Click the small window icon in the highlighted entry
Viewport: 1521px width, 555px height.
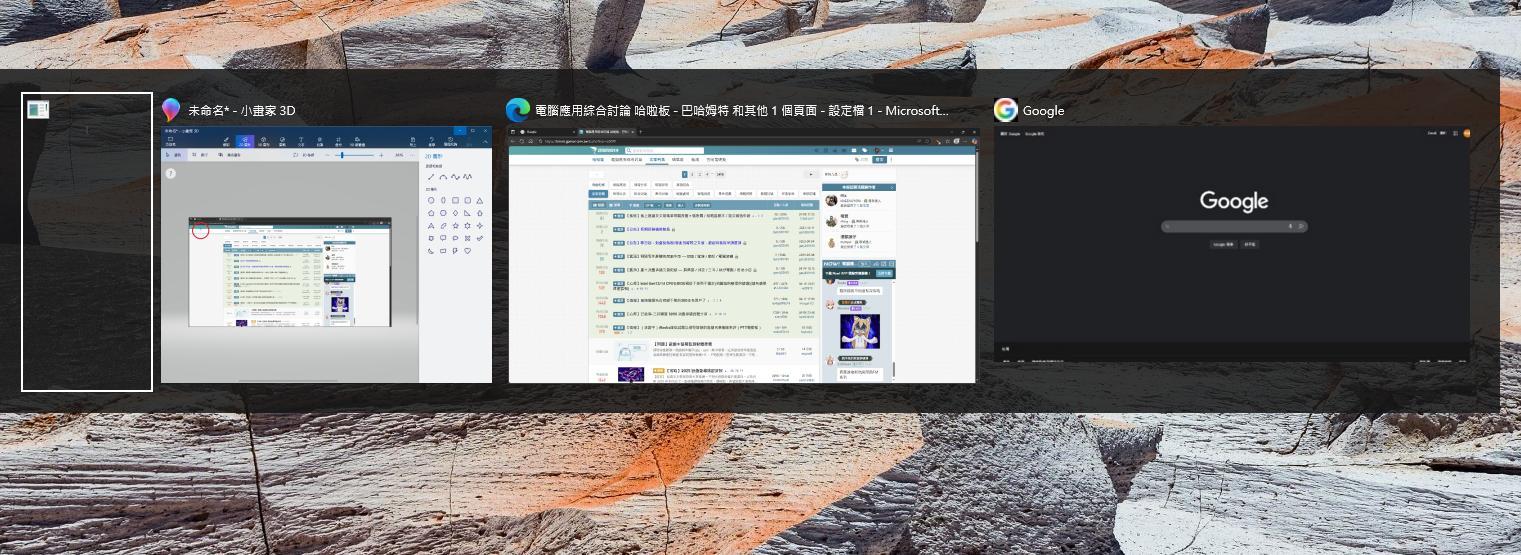click(38, 110)
